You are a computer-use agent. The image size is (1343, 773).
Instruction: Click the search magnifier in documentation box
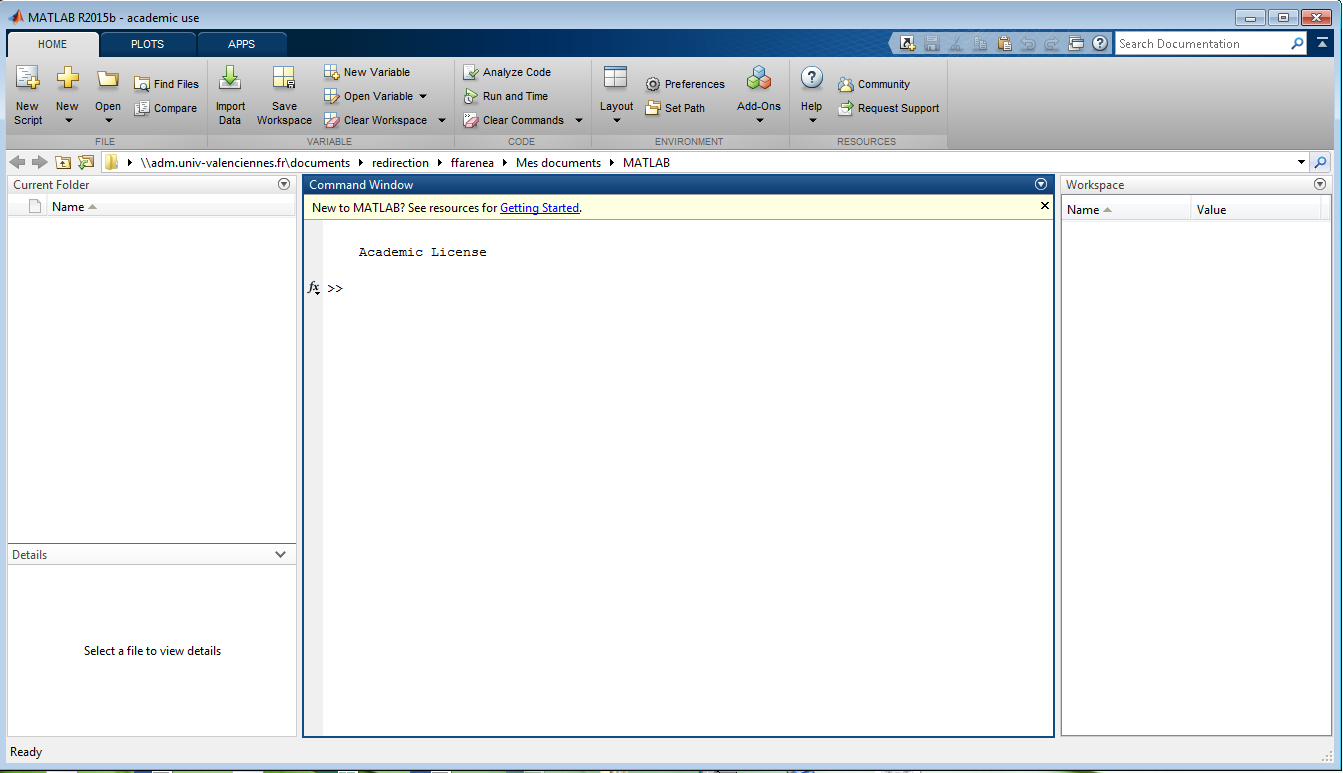pos(1297,43)
